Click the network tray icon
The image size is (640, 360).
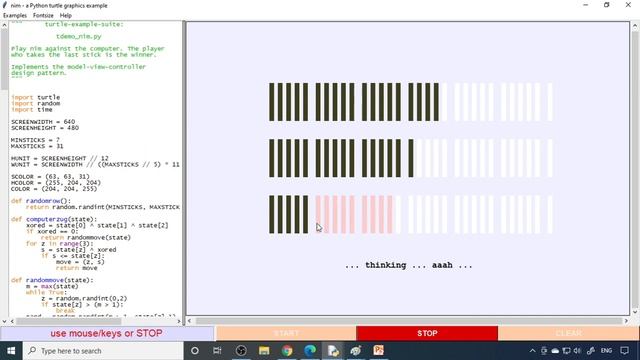click(566, 351)
